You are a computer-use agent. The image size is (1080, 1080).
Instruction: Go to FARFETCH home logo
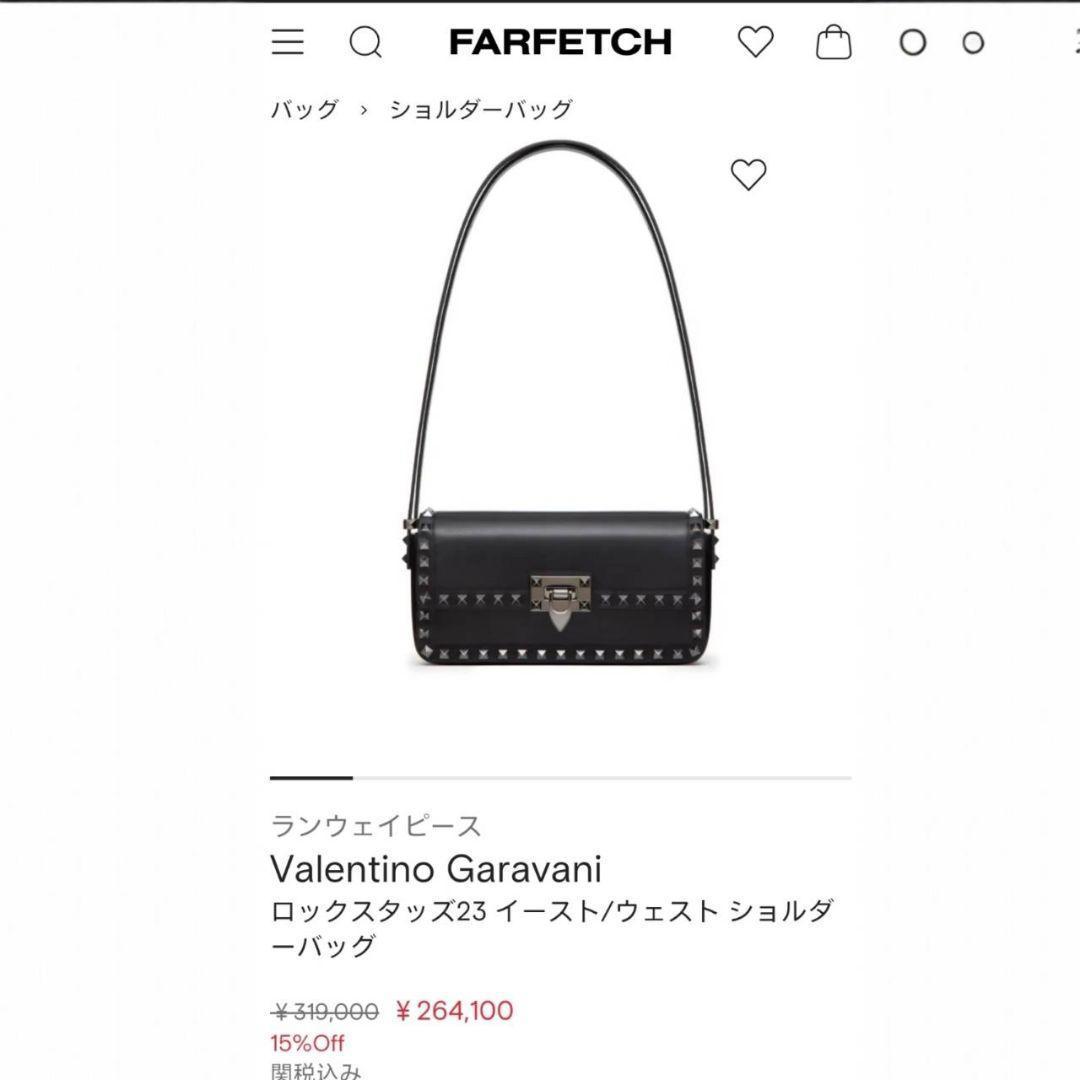click(x=560, y=42)
